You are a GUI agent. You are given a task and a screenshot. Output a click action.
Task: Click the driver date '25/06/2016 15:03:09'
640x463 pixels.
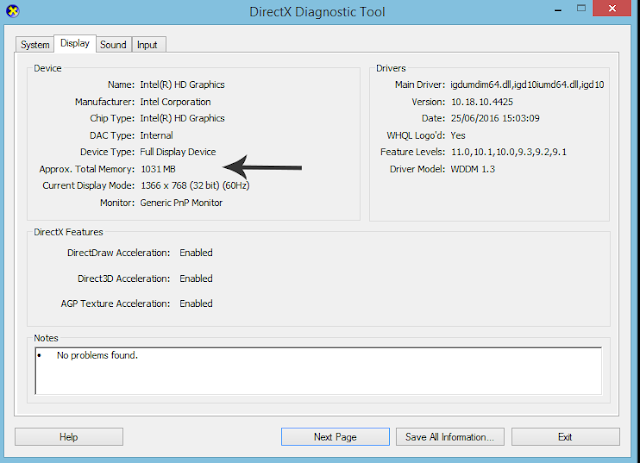click(495, 118)
